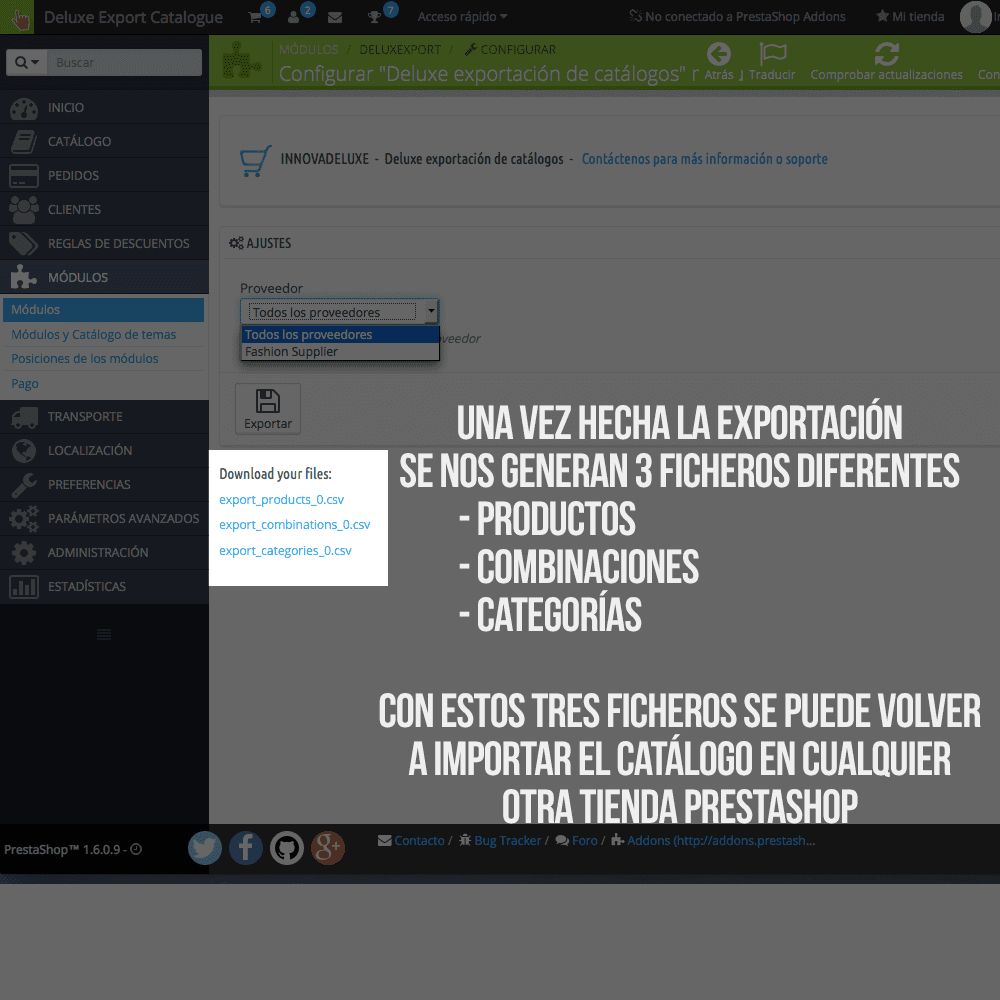
Task: Open Estadísticas menu
Action: click(x=105, y=586)
